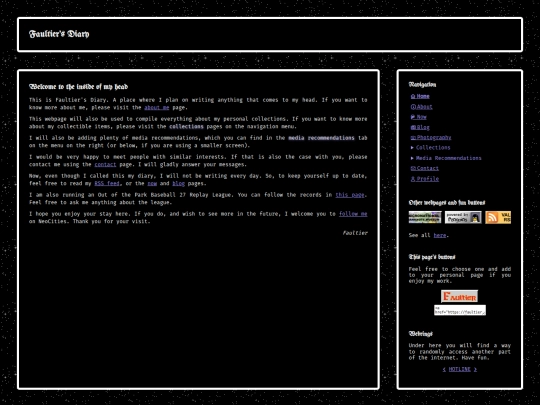Viewport: 540px width, 405px height.
Task: Open the Now page in navigation
Action: coord(419,117)
